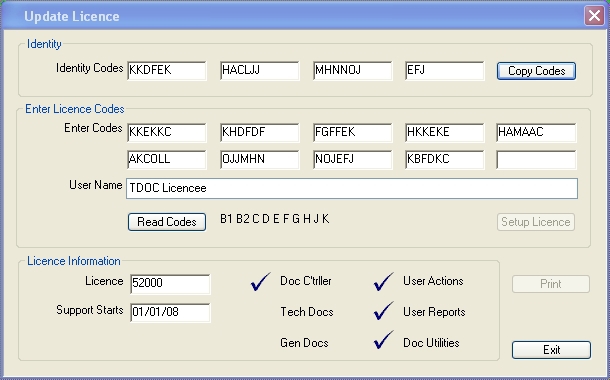Click the Doc Utilities label
The height and width of the screenshot is (380, 610).
point(431,343)
